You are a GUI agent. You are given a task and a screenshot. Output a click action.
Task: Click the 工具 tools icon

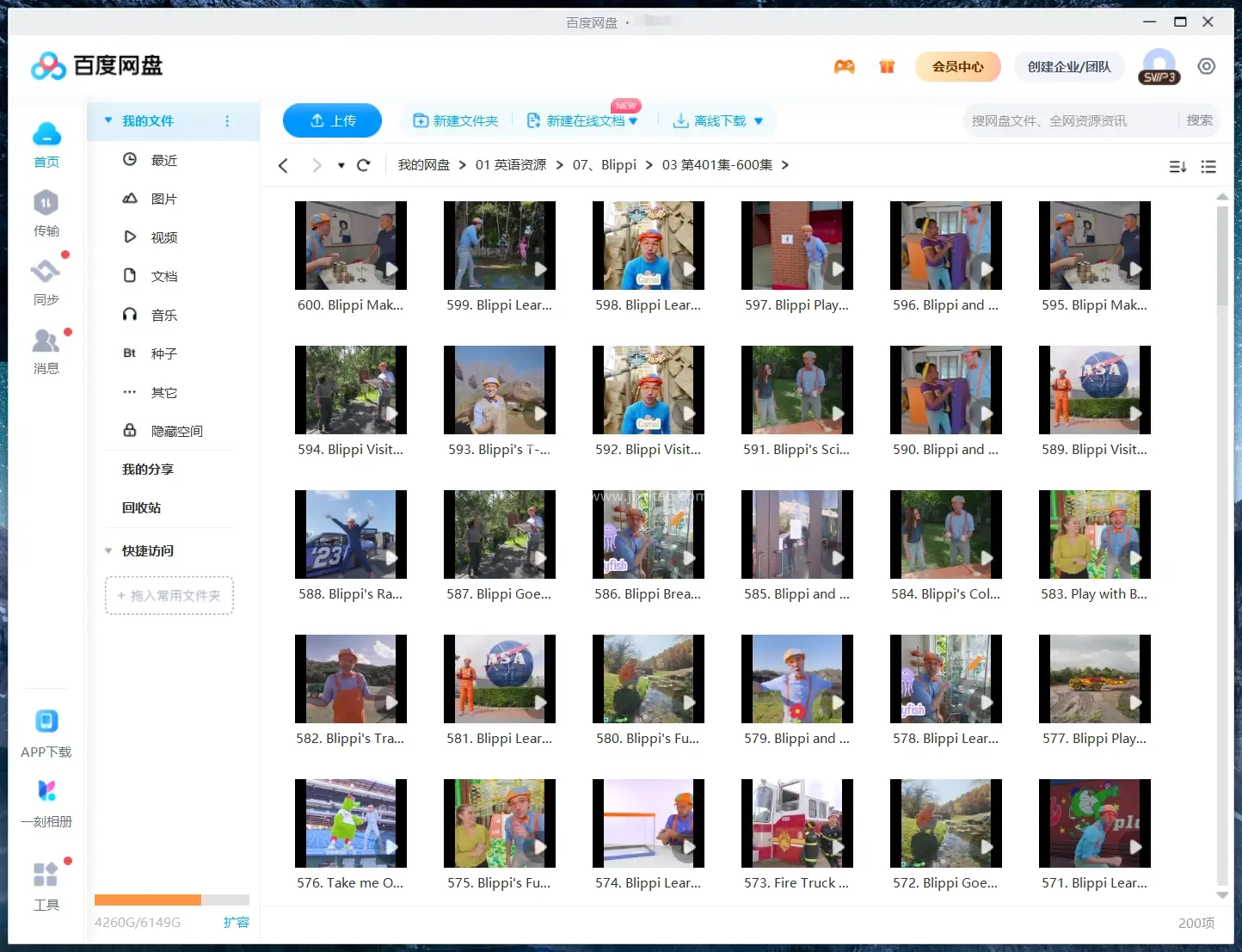click(x=46, y=875)
